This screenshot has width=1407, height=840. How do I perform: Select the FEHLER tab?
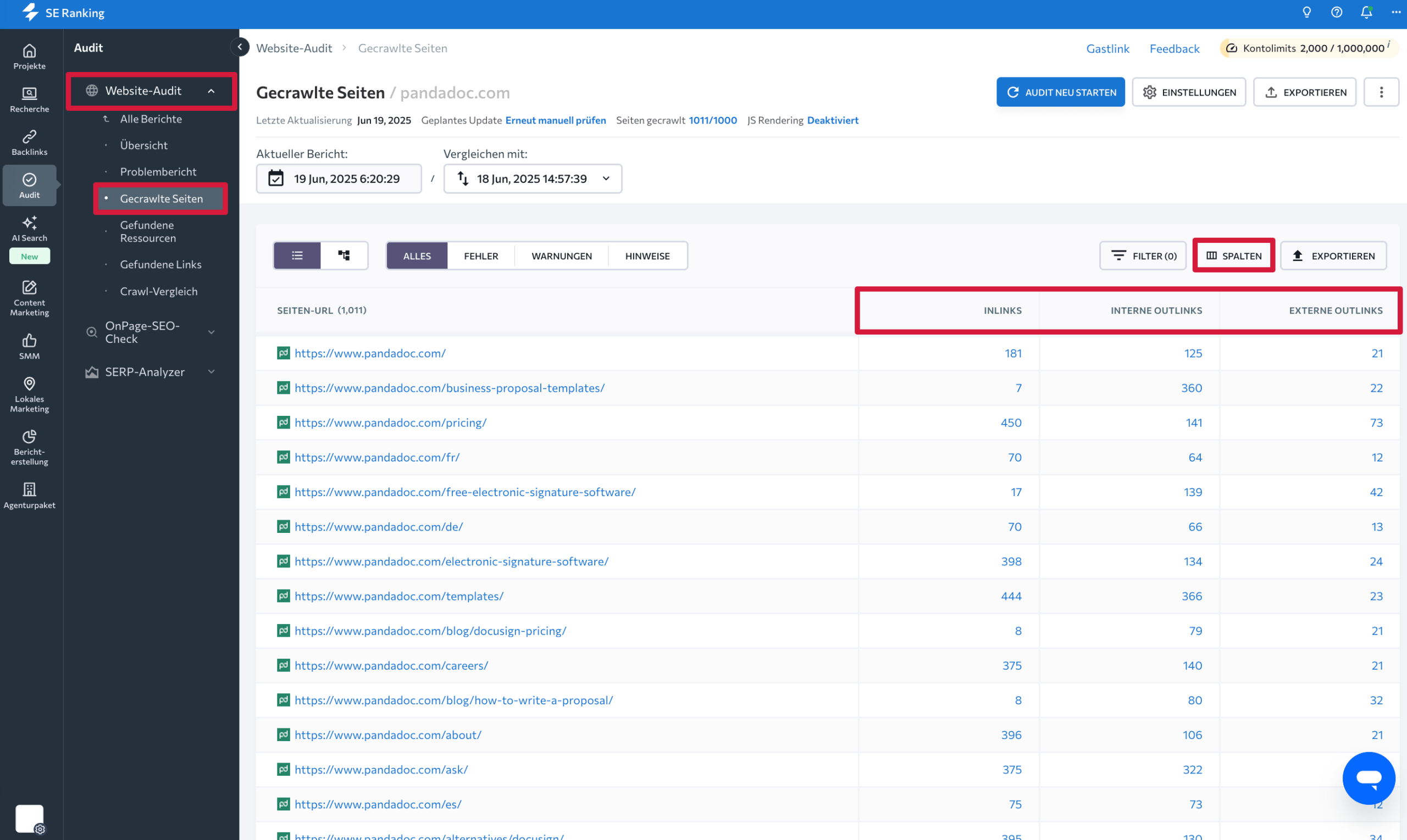point(481,256)
